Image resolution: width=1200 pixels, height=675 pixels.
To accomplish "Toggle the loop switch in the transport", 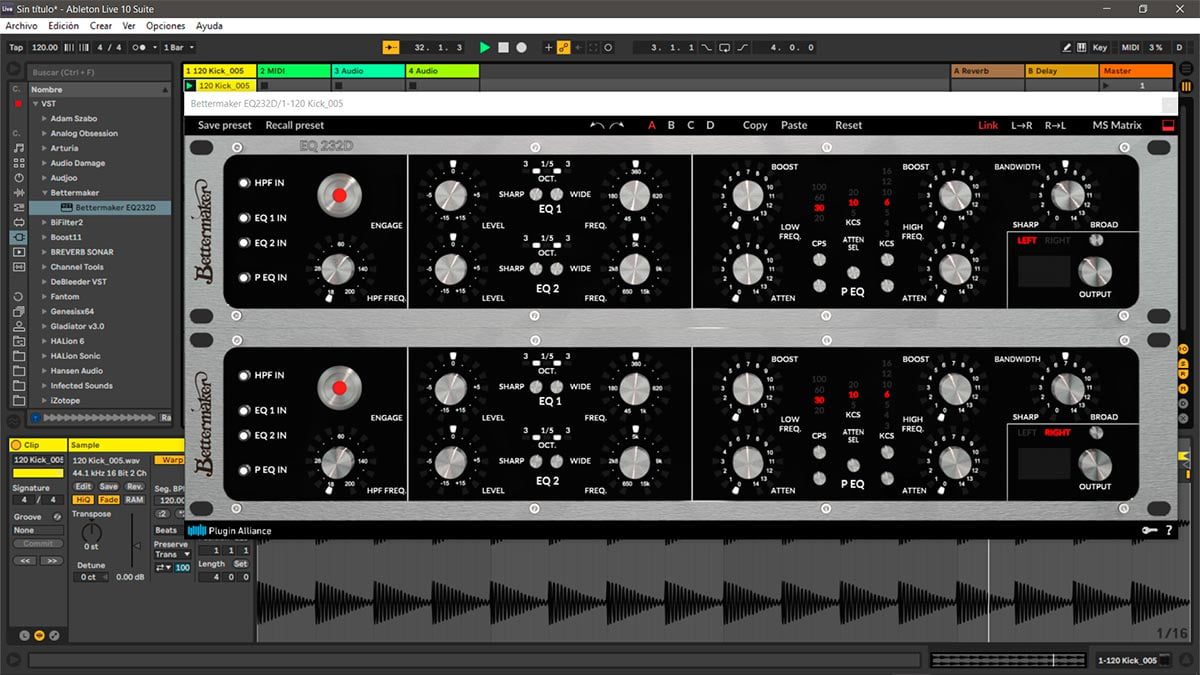I will pos(726,47).
